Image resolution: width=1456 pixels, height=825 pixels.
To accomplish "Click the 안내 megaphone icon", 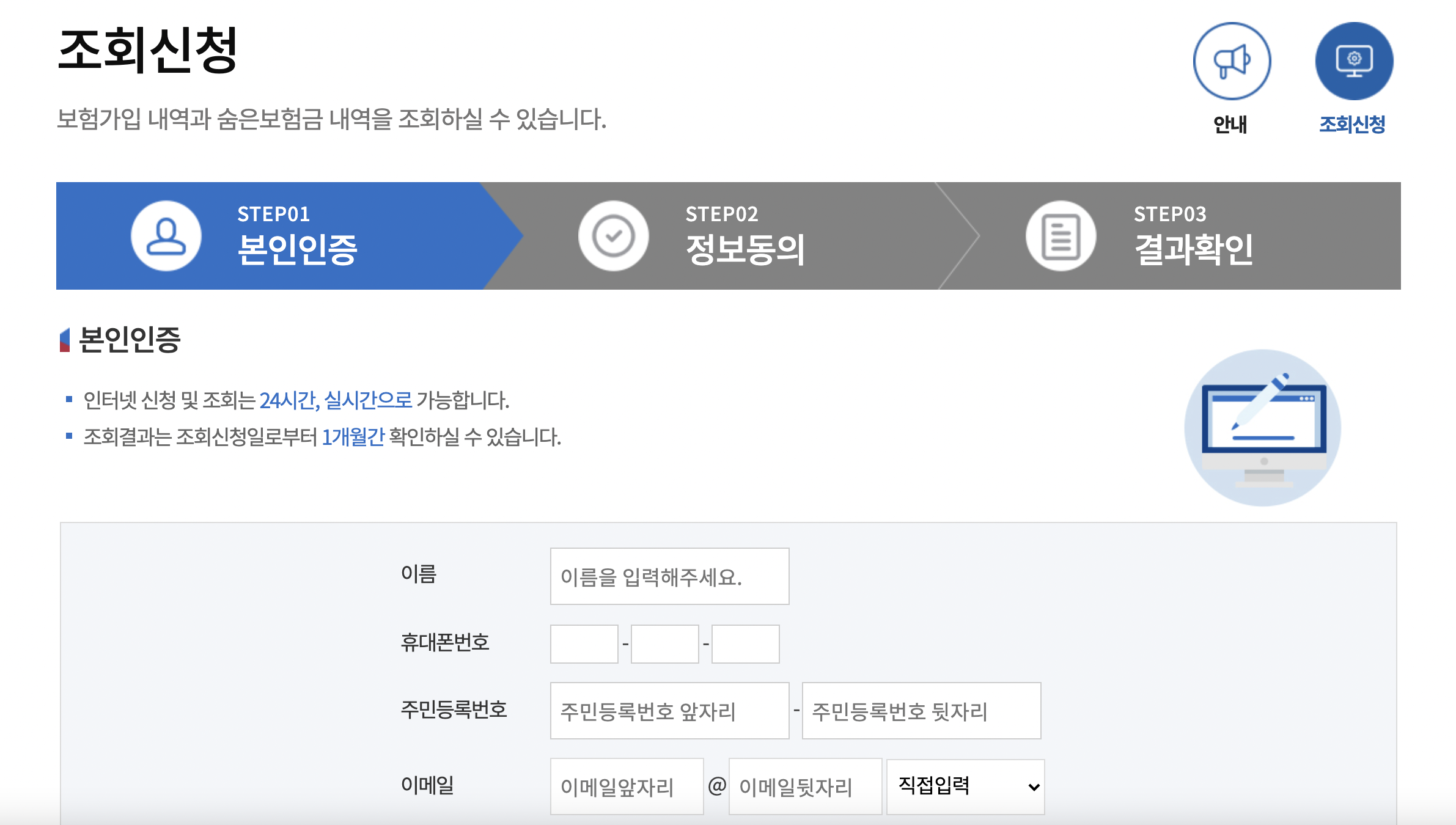I will click(x=1232, y=61).
